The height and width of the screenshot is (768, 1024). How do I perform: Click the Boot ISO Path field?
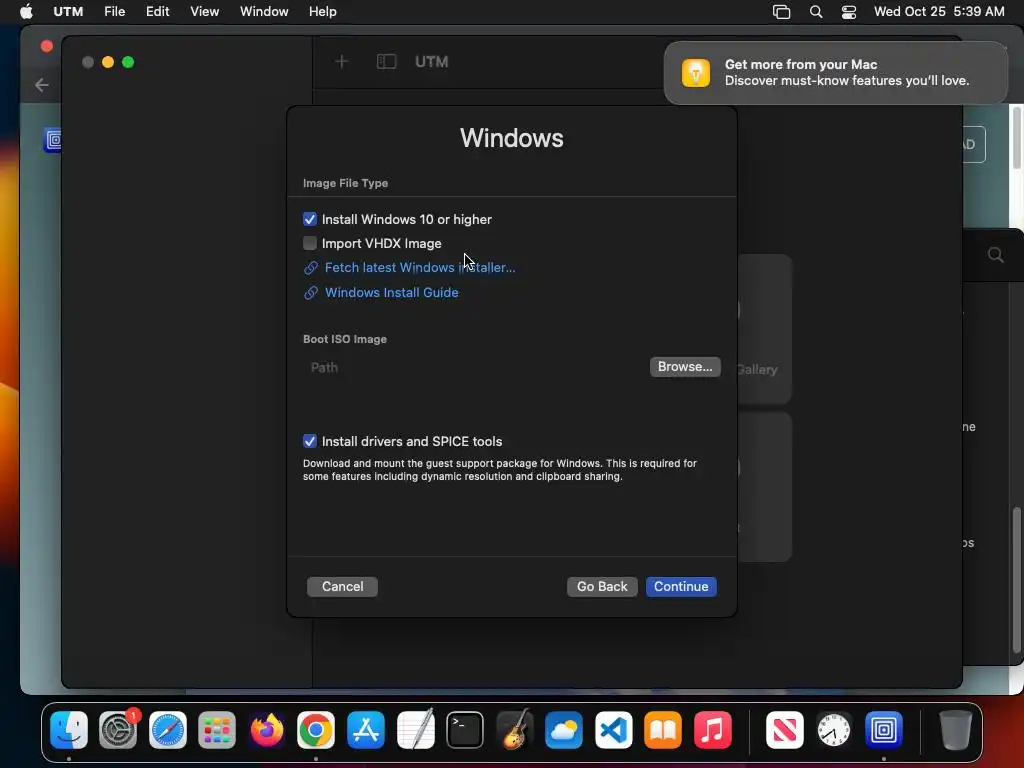475,367
